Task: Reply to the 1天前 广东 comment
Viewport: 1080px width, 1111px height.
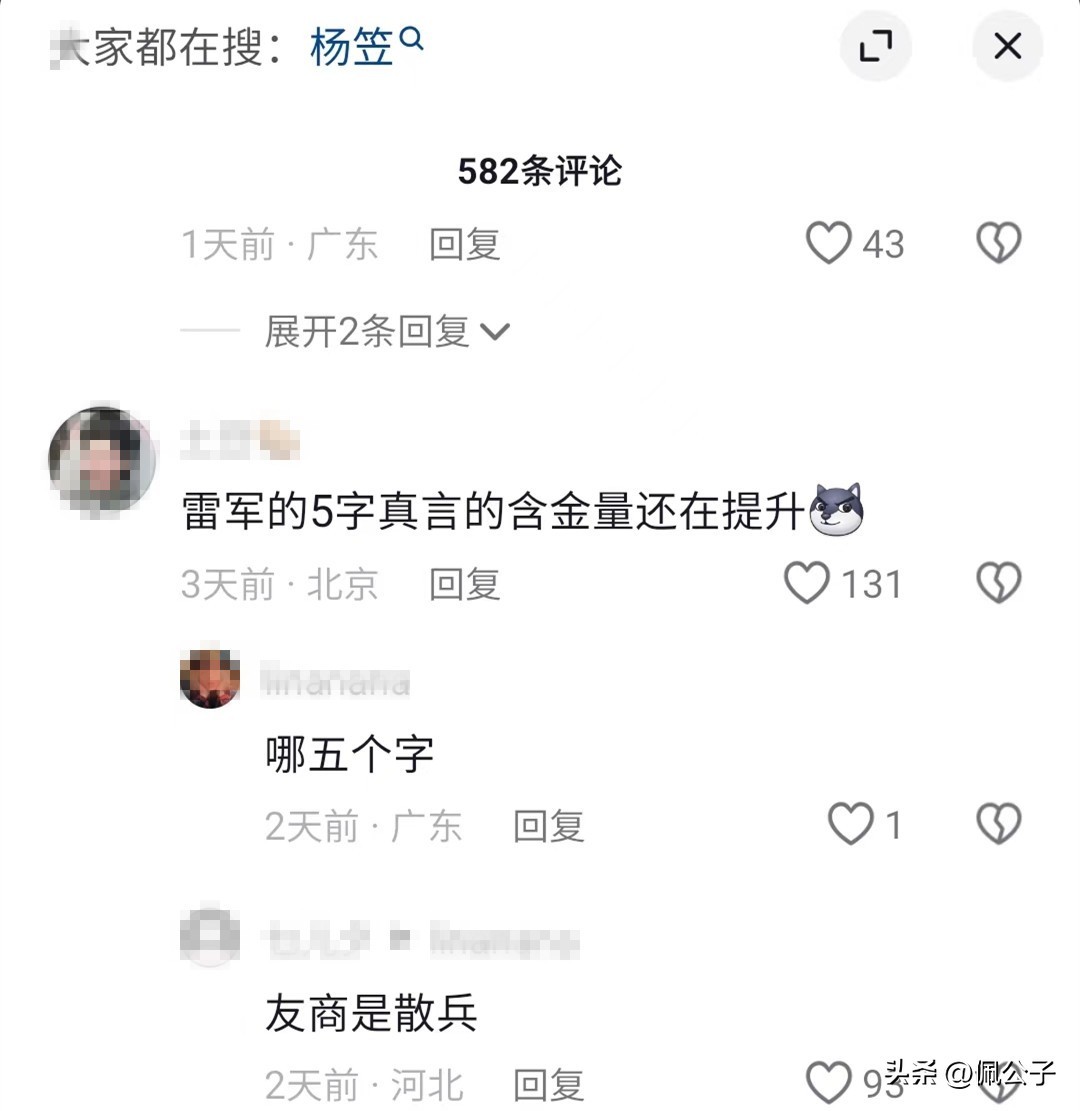Action: tap(464, 245)
